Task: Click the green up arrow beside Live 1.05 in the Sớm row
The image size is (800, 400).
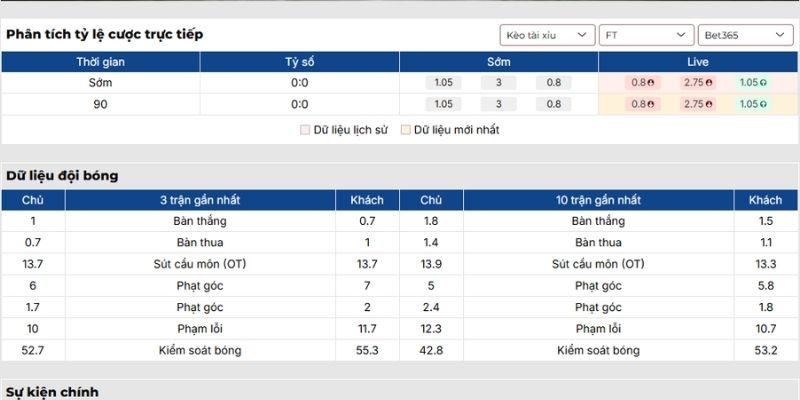Action: (762, 83)
